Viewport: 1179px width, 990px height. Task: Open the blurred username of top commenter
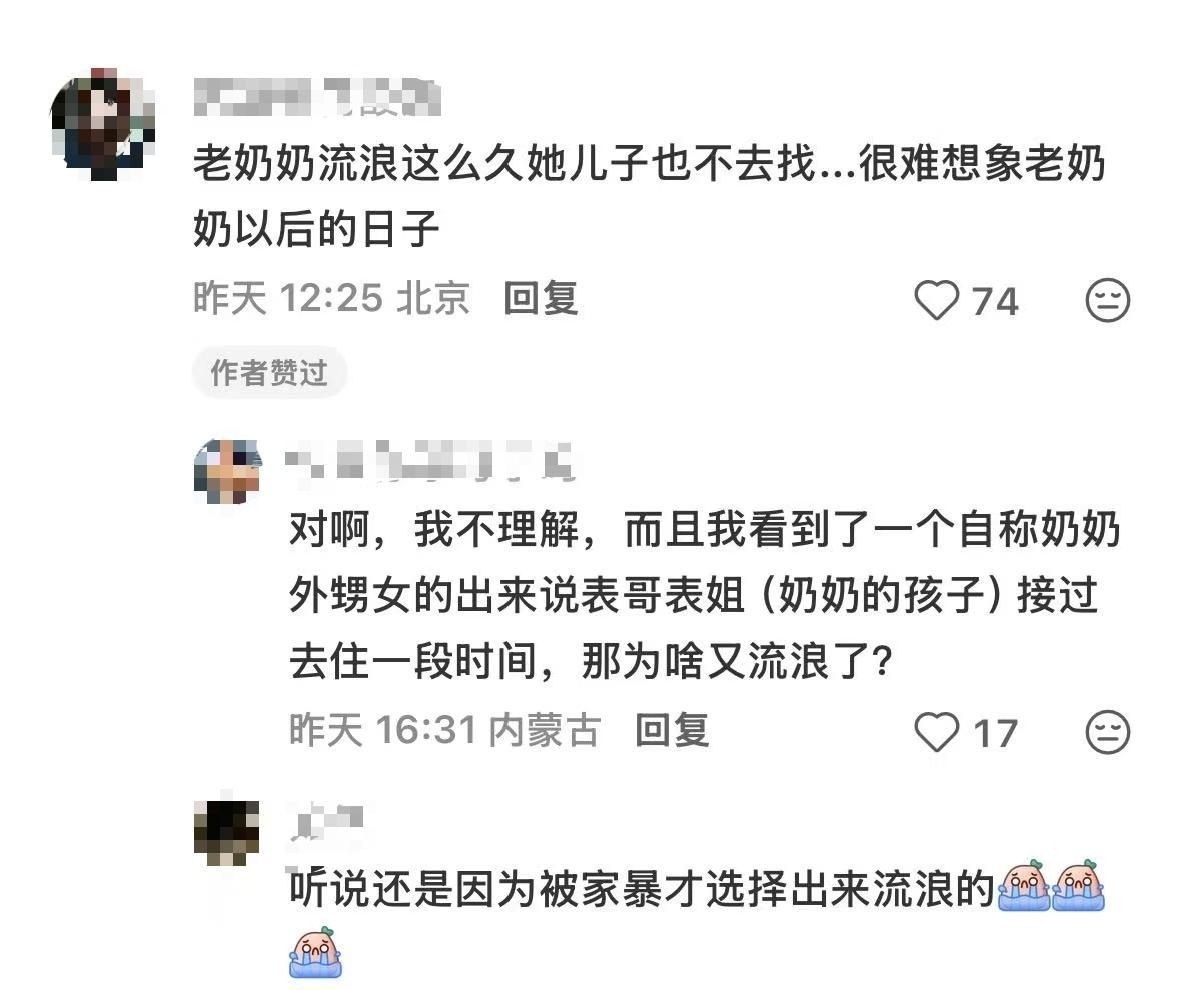click(x=317, y=98)
